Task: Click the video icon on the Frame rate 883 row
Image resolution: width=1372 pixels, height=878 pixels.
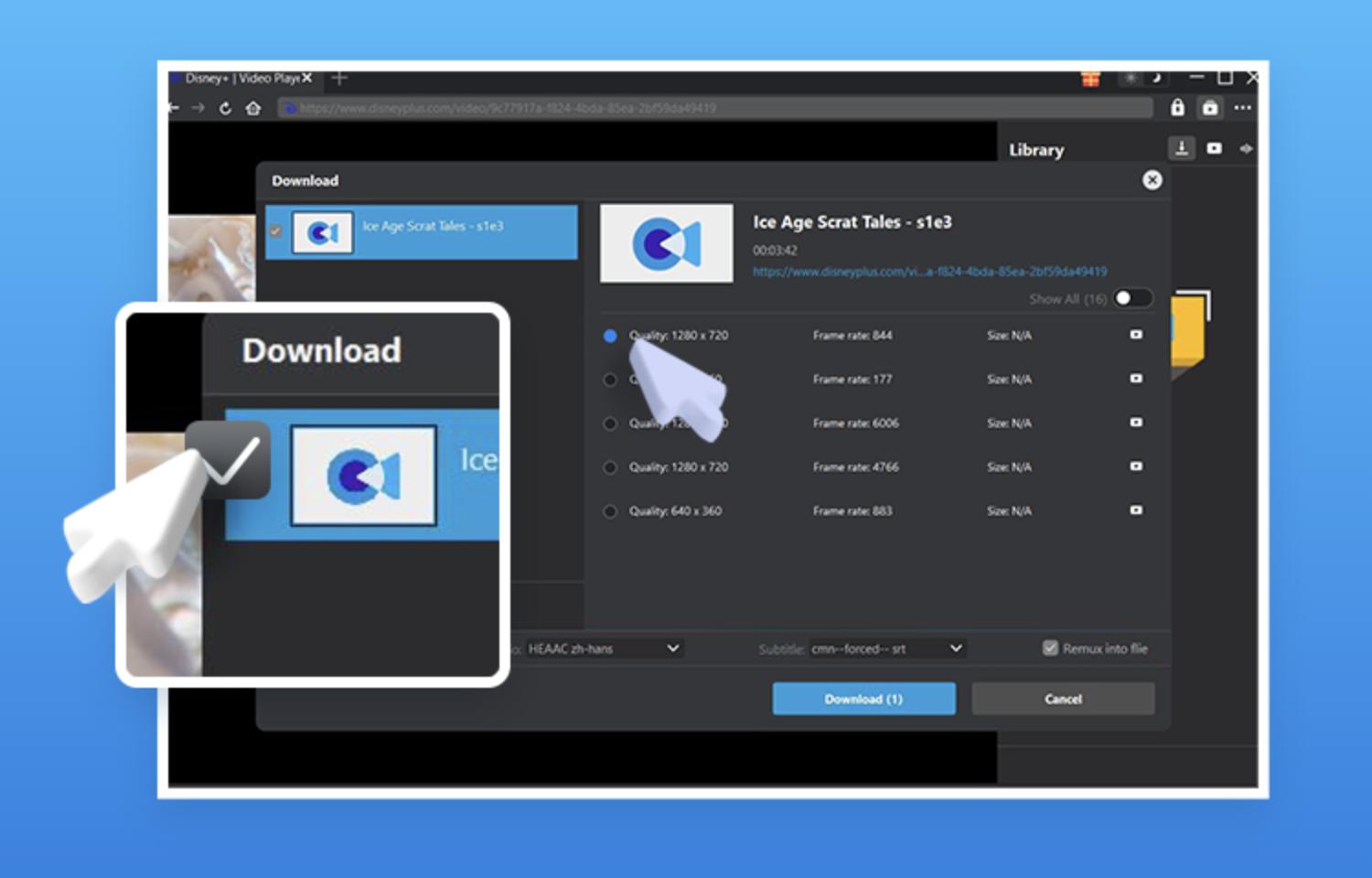Action: pyautogui.click(x=1136, y=510)
